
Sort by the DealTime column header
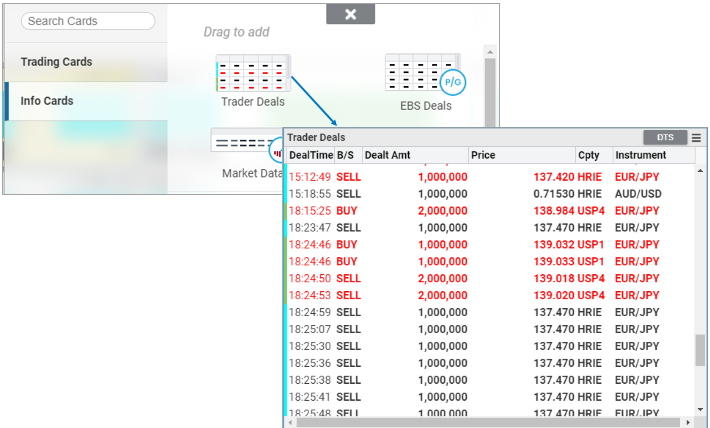pyautogui.click(x=310, y=155)
